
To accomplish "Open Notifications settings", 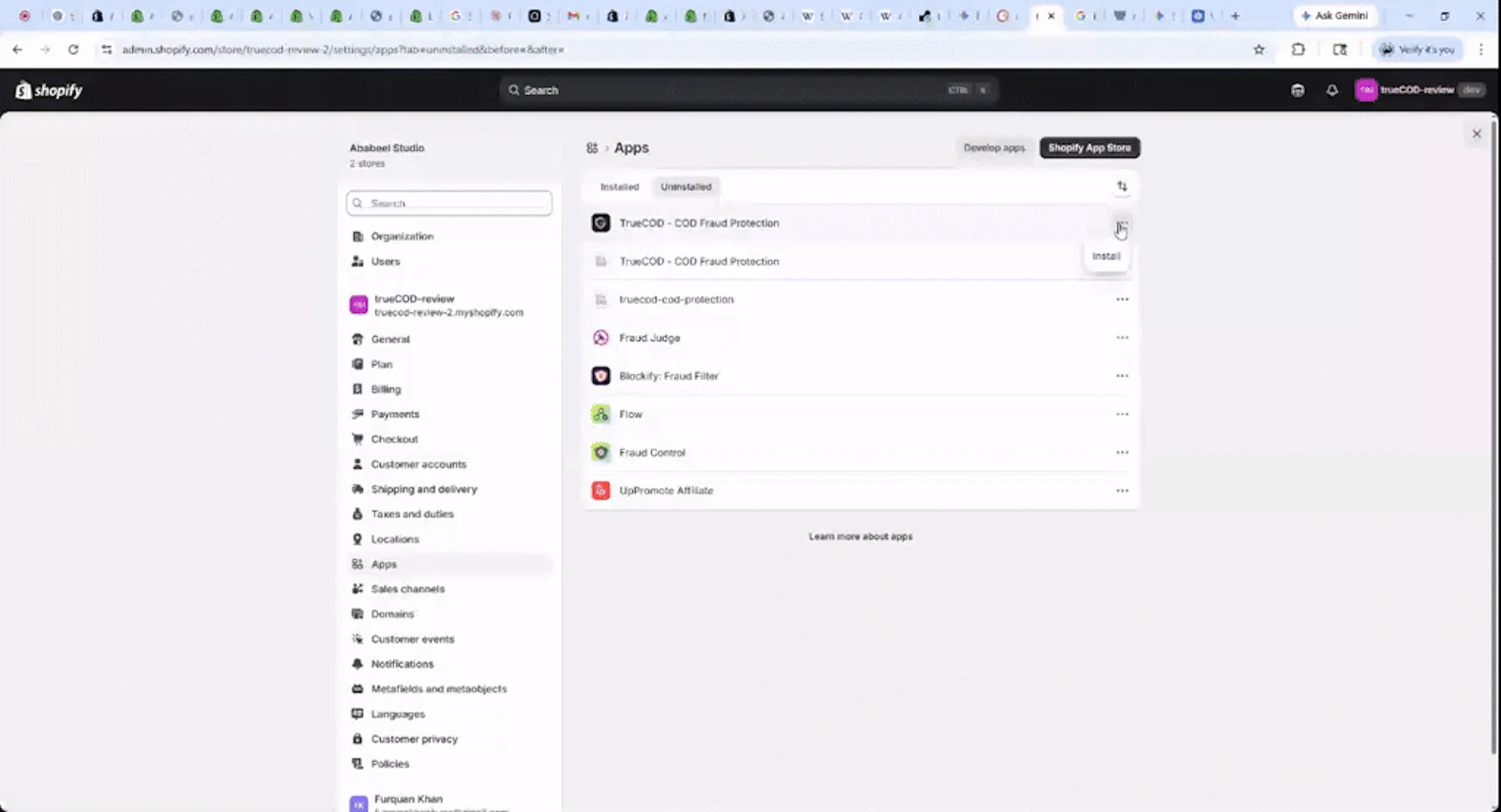I will (449, 664).
